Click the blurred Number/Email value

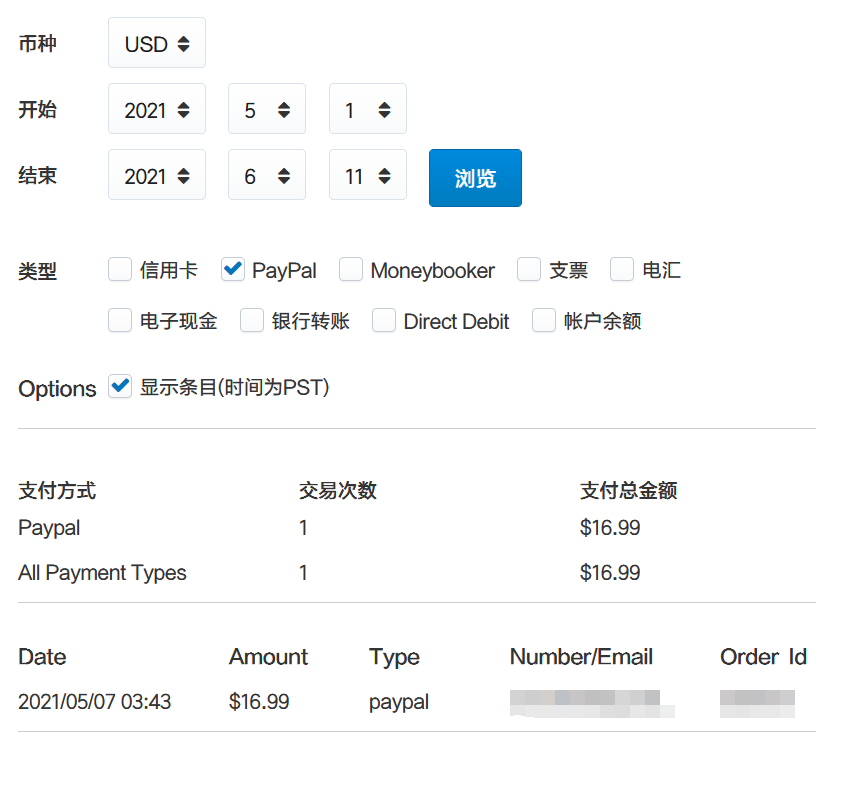(x=590, y=702)
